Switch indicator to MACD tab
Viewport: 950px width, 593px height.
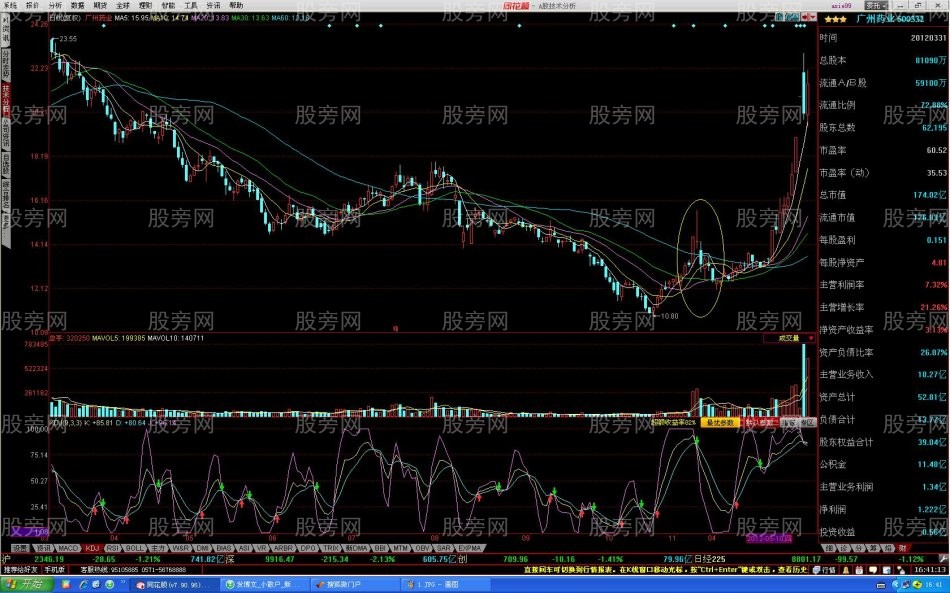(67, 548)
